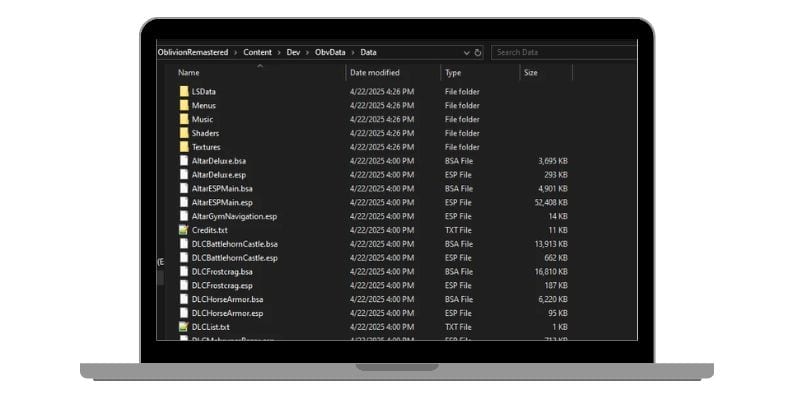Screen dimensions: 794x398
Task: Click the DLCList.txt notepad icon
Action: [x=184, y=327]
